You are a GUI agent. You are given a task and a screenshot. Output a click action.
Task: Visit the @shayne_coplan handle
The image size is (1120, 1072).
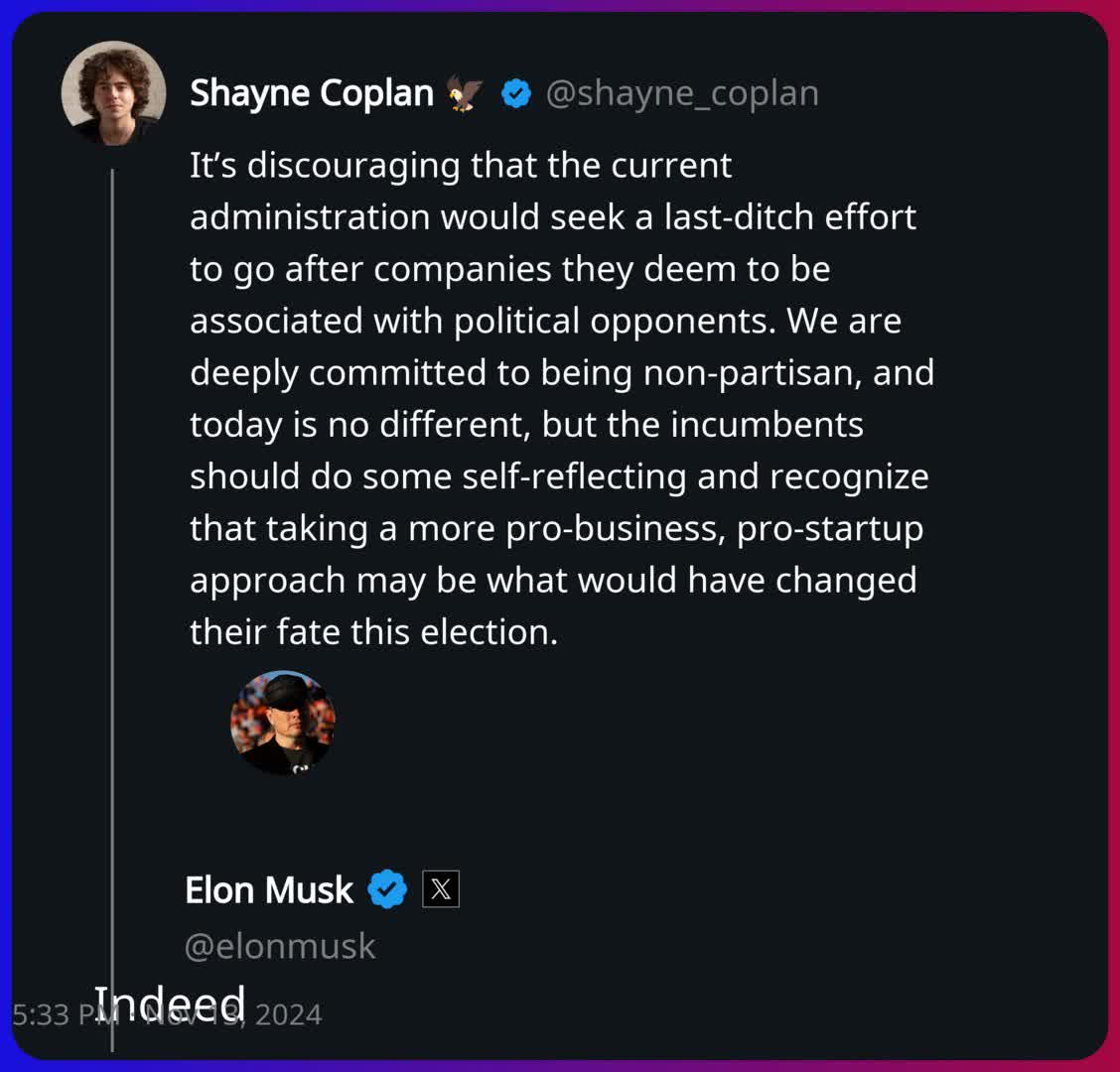click(682, 93)
